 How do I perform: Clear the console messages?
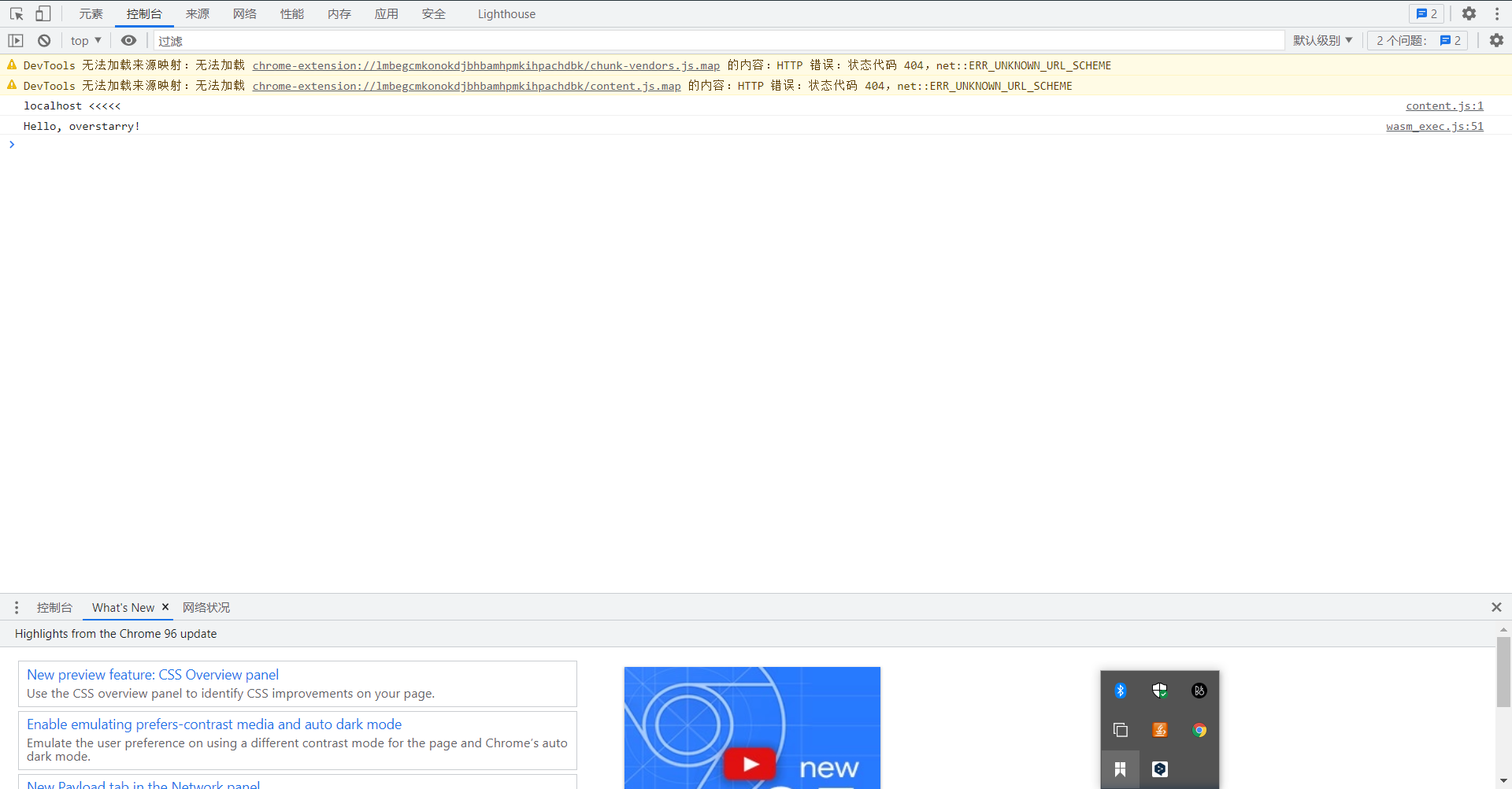pyautogui.click(x=43, y=40)
